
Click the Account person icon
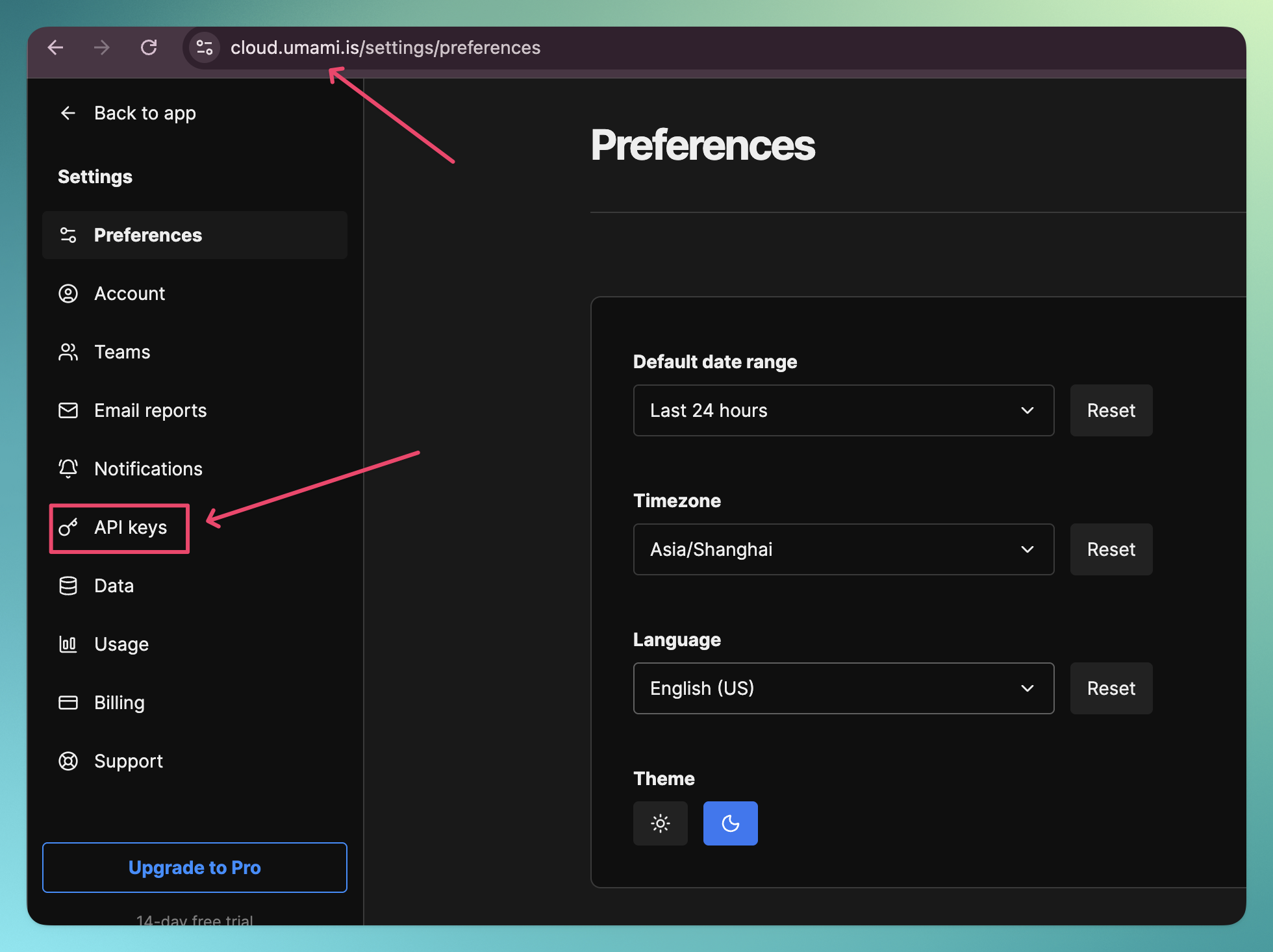68,294
